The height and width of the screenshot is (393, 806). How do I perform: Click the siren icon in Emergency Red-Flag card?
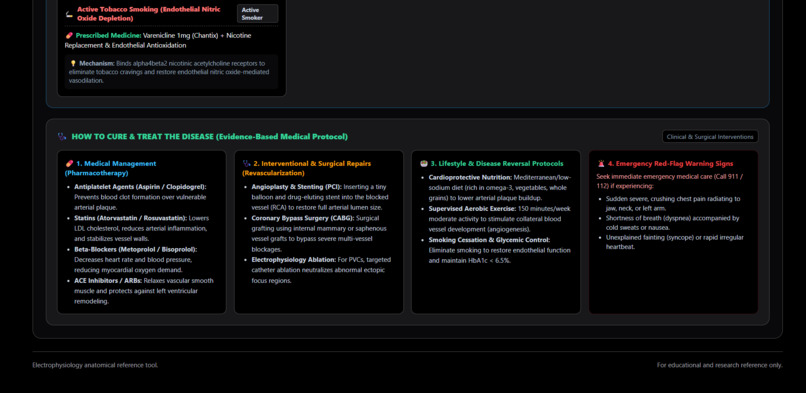click(601, 163)
